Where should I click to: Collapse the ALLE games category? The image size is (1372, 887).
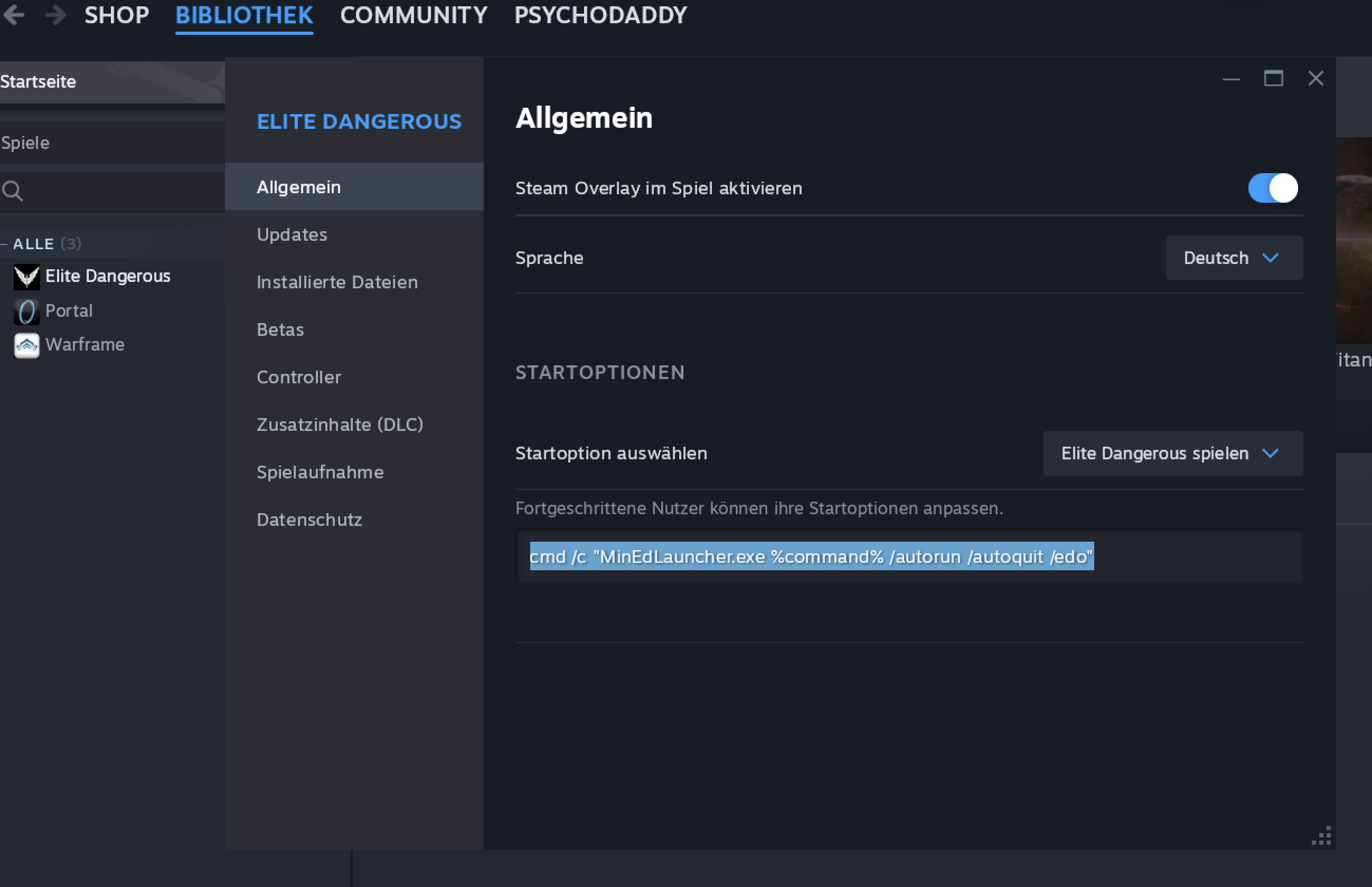pyautogui.click(x=5, y=244)
